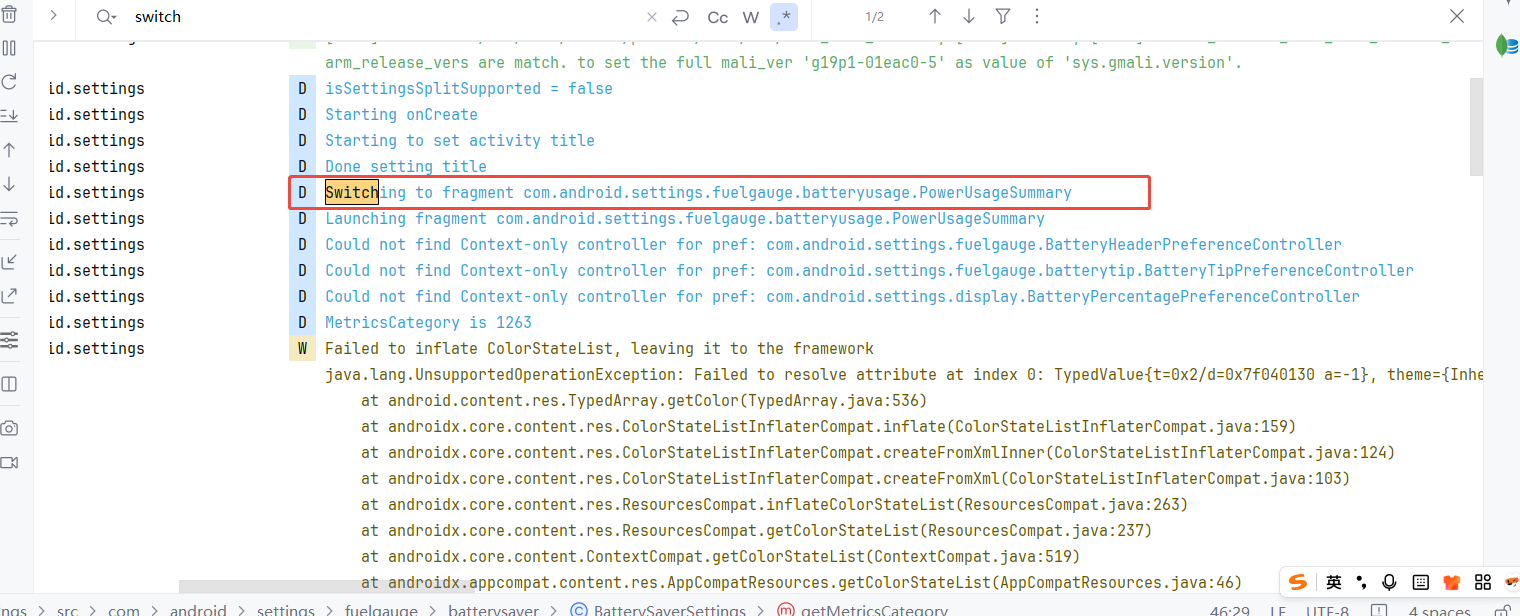Click the Sogou input method logo
Screen dimensions: 1520x616
click(1298, 582)
